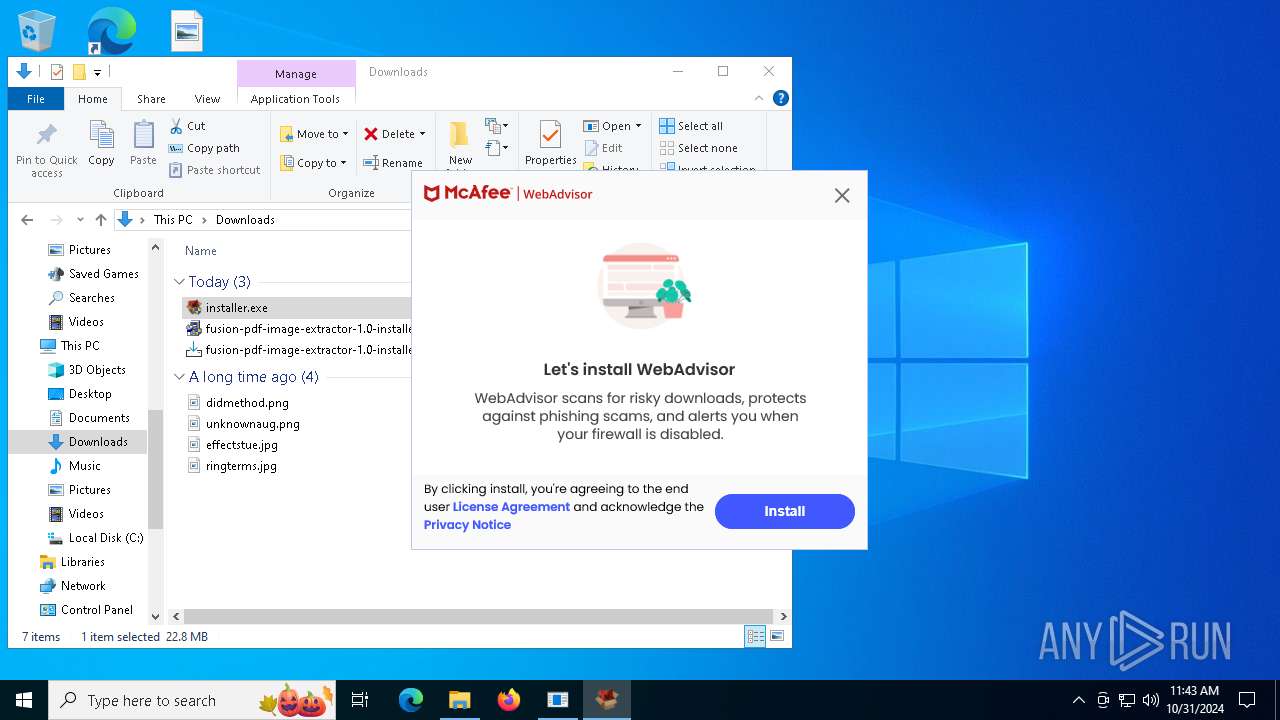Expand the Delete dropdown arrow
Screen dimensions: 1280x720
[422, 134]
